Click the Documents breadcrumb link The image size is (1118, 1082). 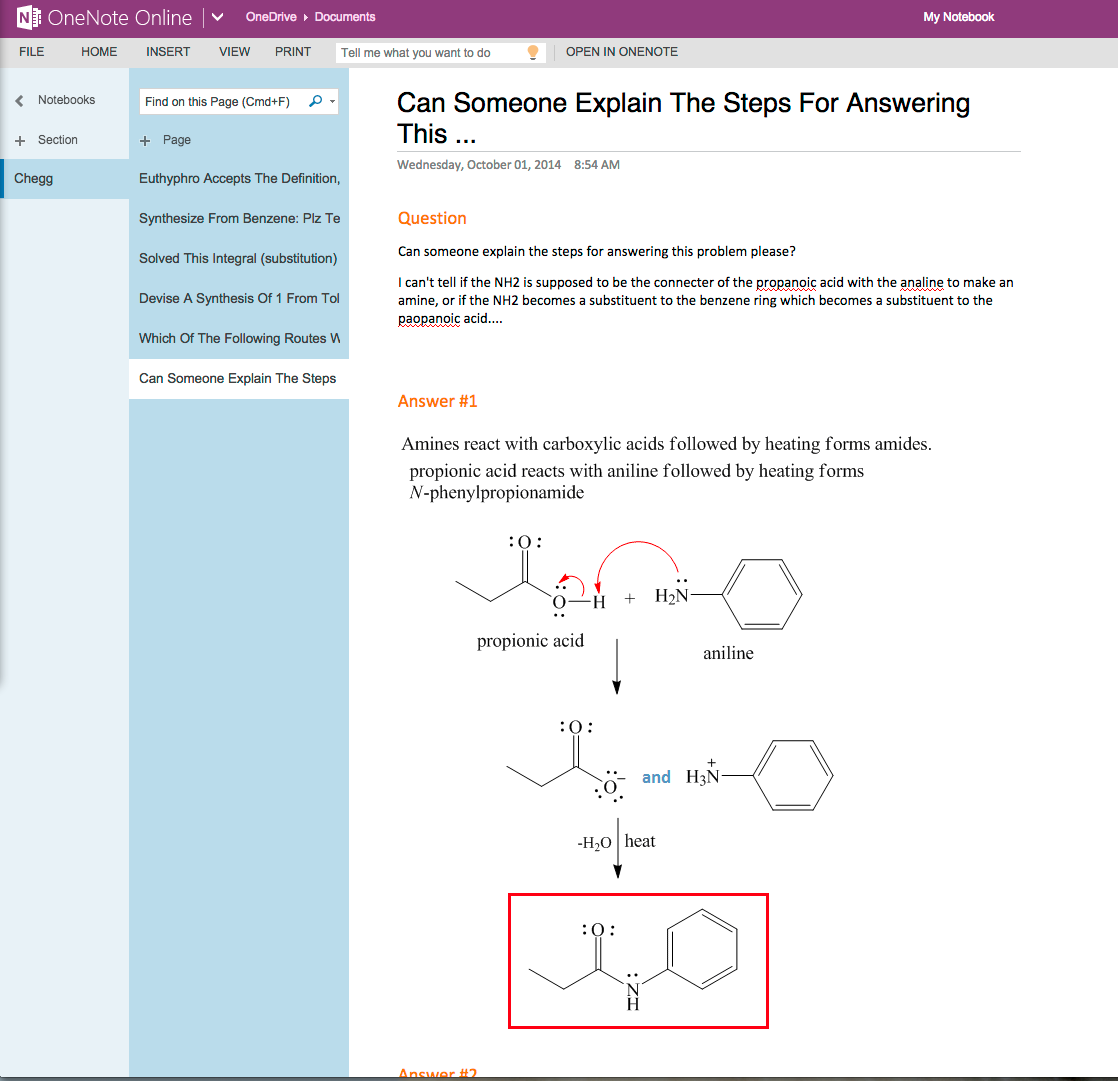coord(345,17)
